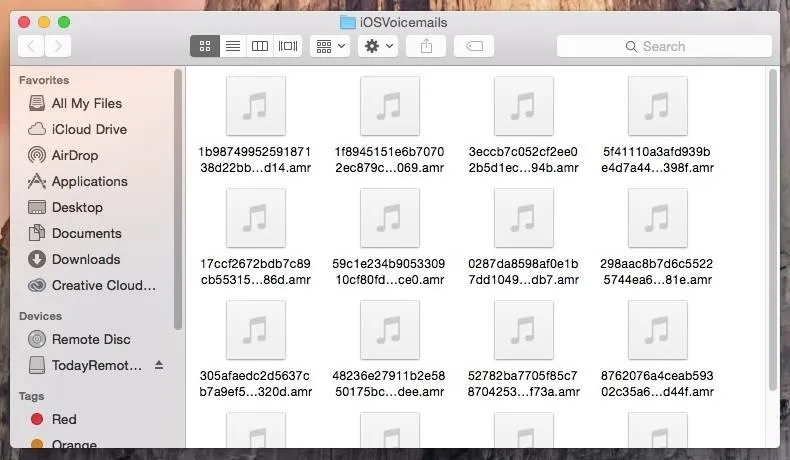Click filename text 298aac8b7d6c5522 5744ea6...81e.amr
790x460 pixels.
tap(657, 272)
